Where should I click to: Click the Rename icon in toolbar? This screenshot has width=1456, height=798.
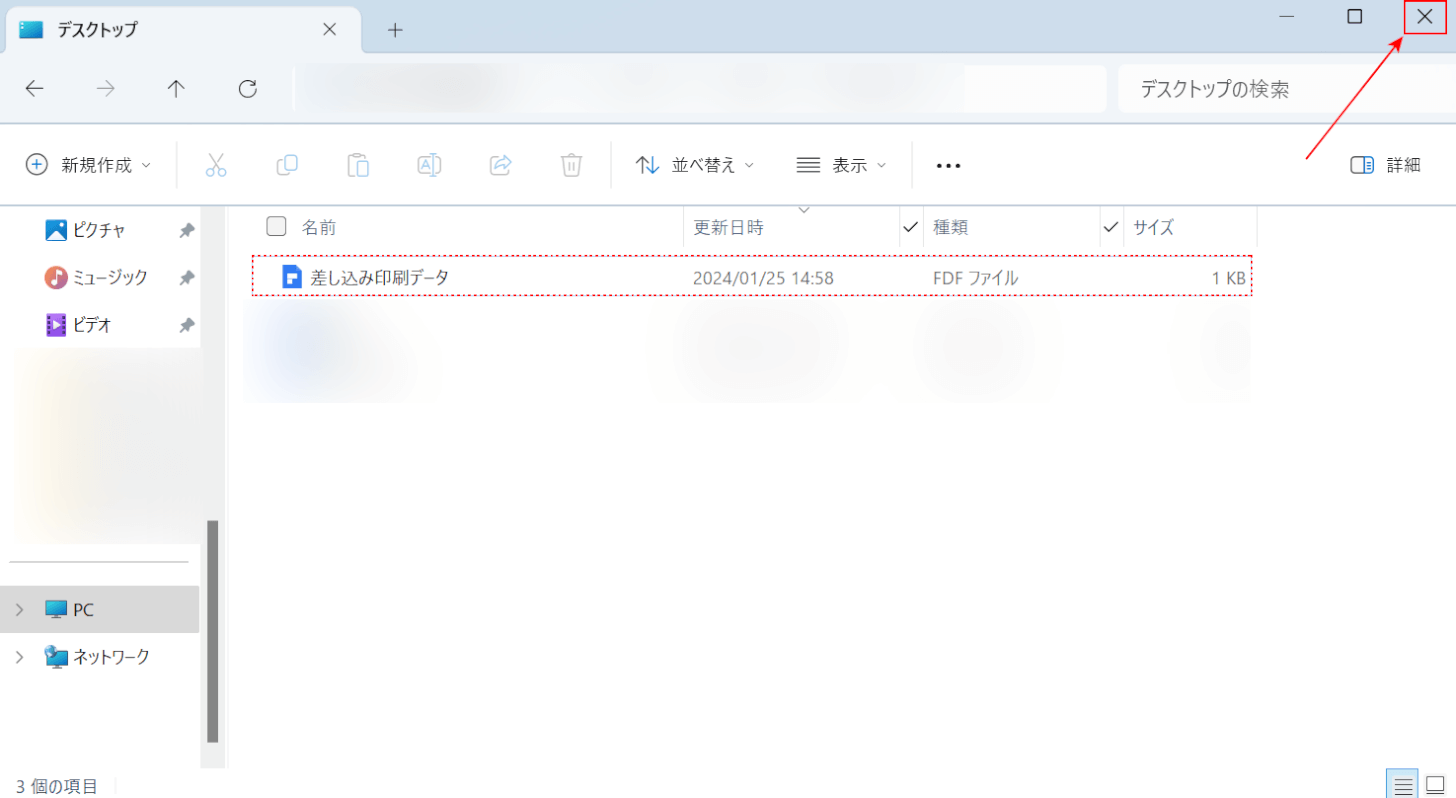[x=429, y=165]
